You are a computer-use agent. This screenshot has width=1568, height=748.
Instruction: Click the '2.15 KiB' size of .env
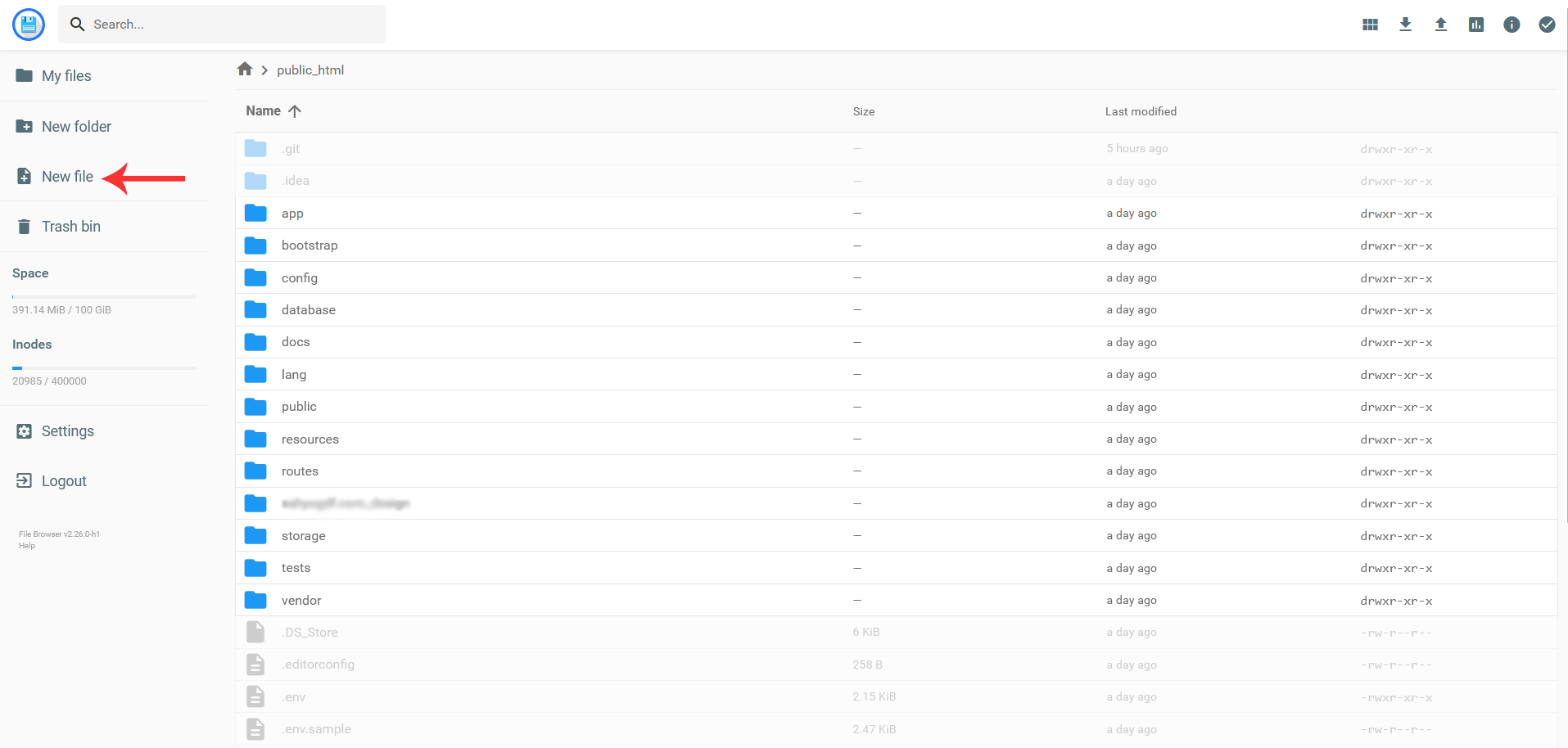874,697
